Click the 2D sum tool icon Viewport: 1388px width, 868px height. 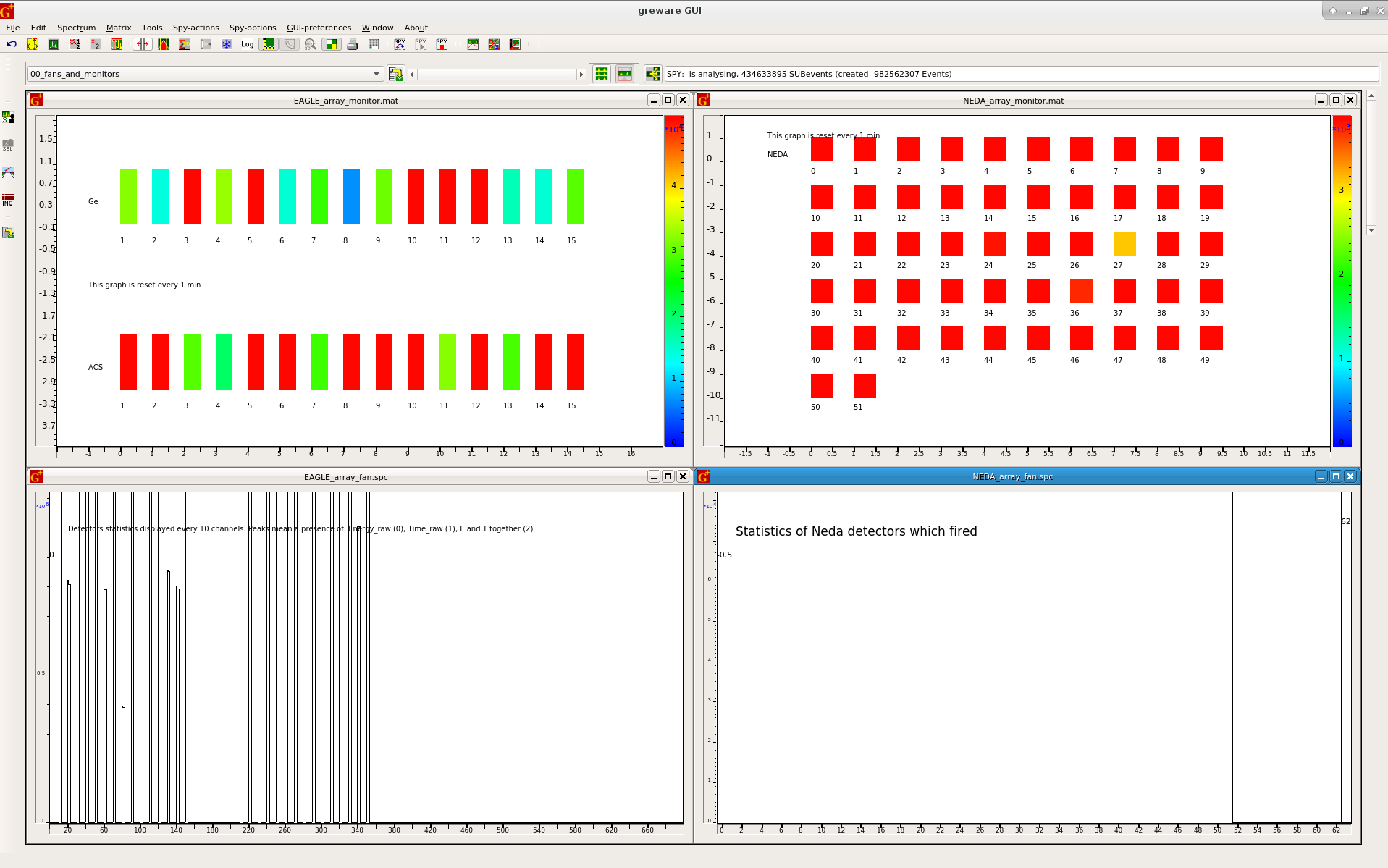click(184, 44)
